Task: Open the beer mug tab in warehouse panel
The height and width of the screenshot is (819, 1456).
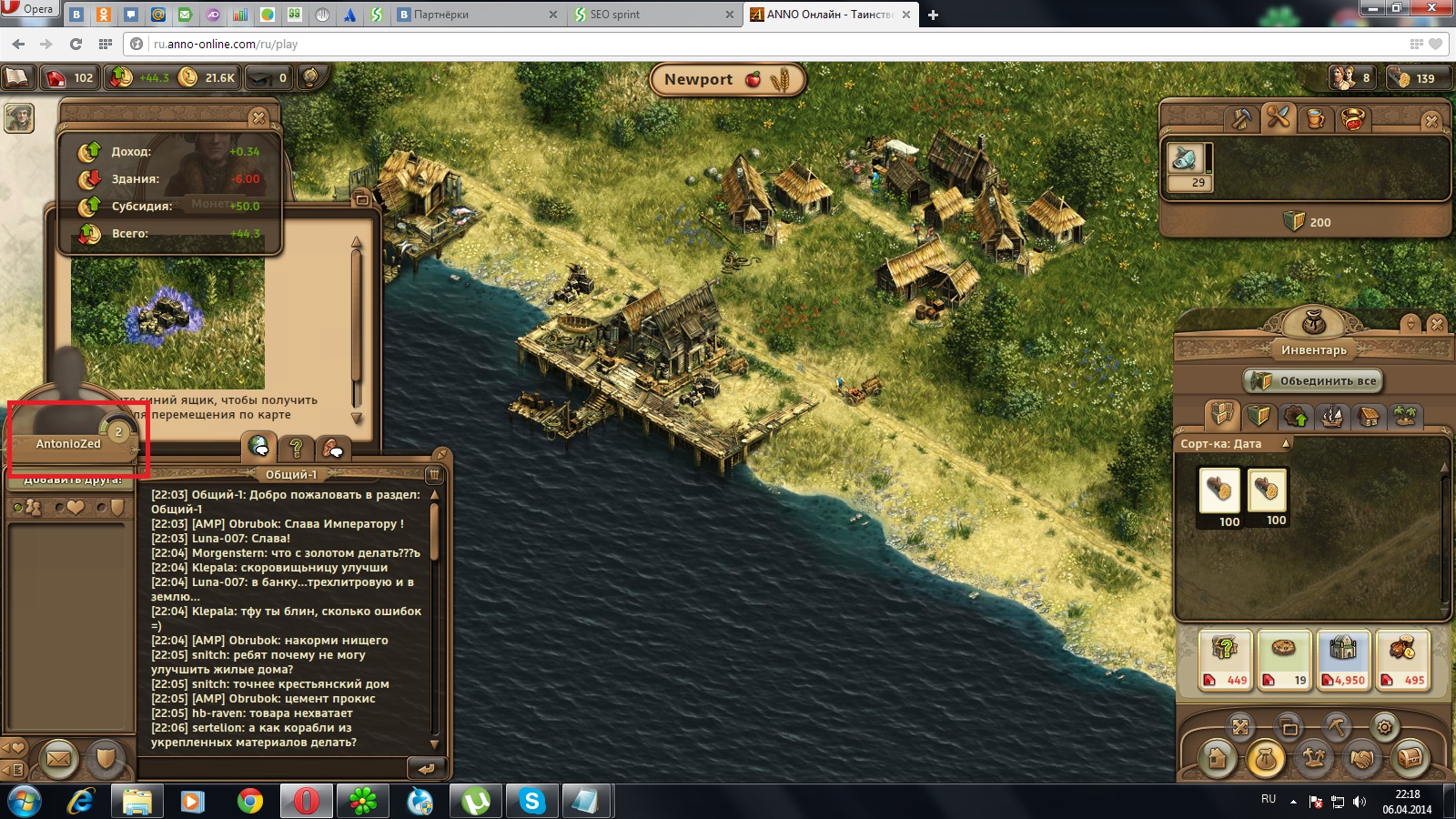Action: [x=1315, y=118]
